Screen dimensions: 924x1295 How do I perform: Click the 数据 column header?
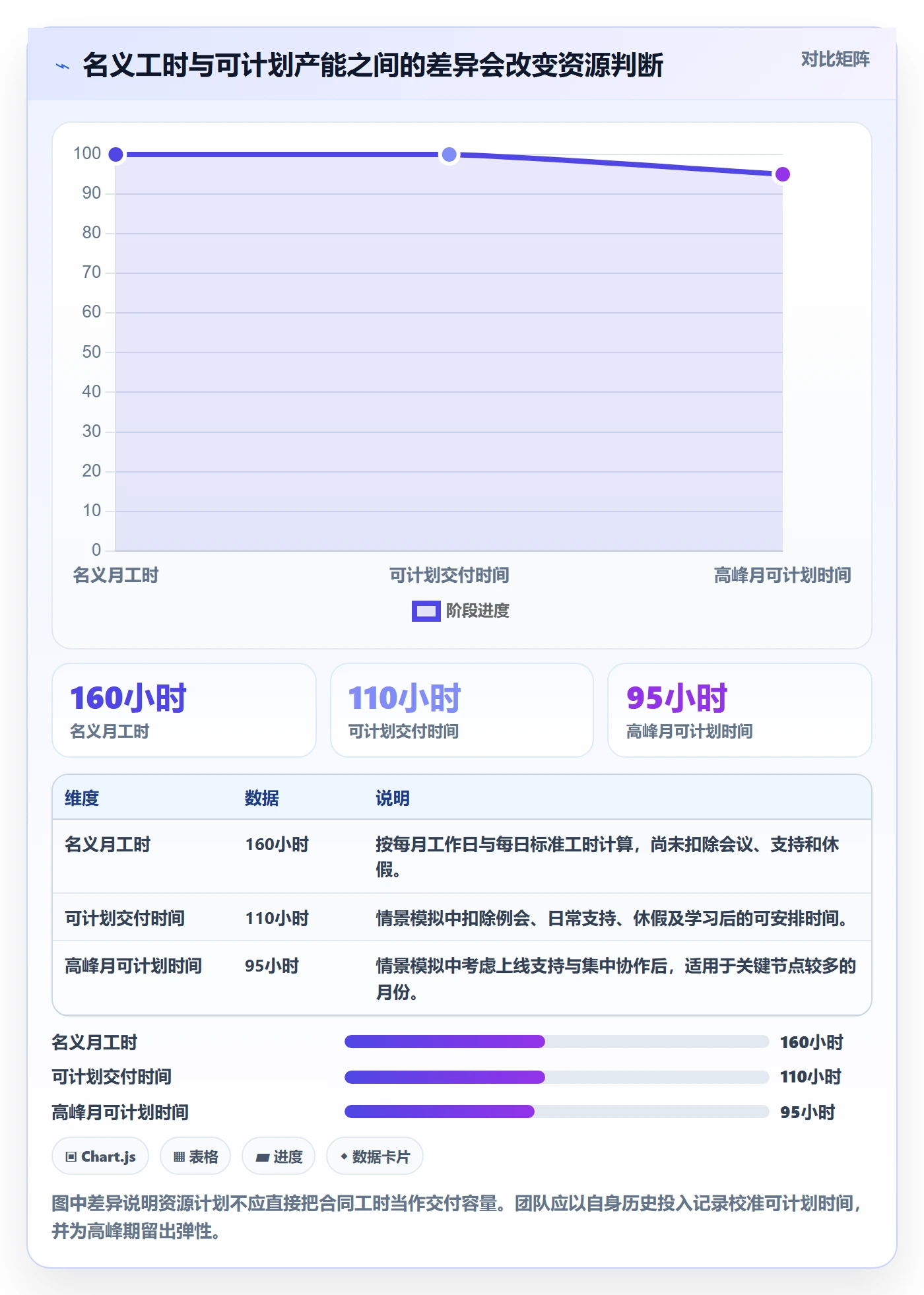click(x=262, y=798)
